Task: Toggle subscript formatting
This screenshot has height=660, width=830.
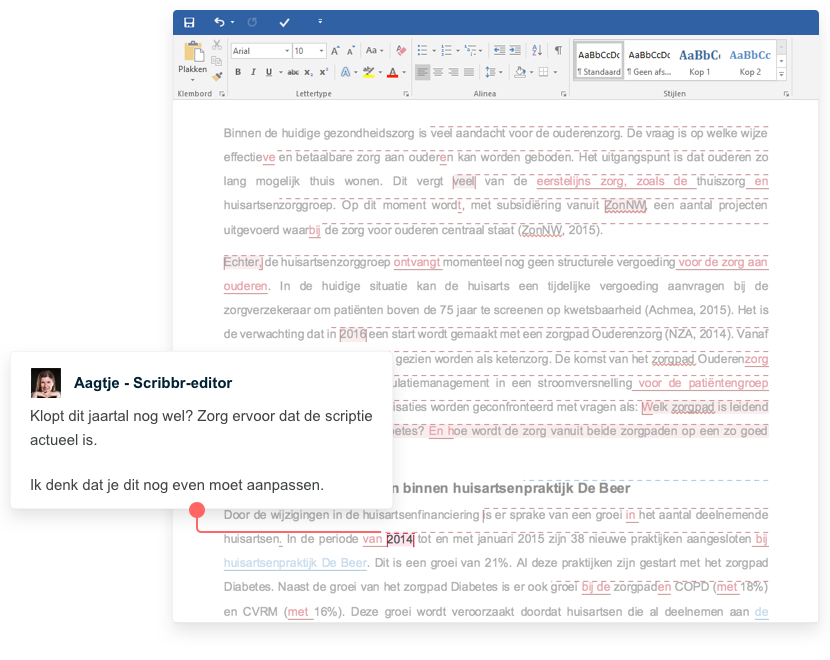Action: point(309,73)
